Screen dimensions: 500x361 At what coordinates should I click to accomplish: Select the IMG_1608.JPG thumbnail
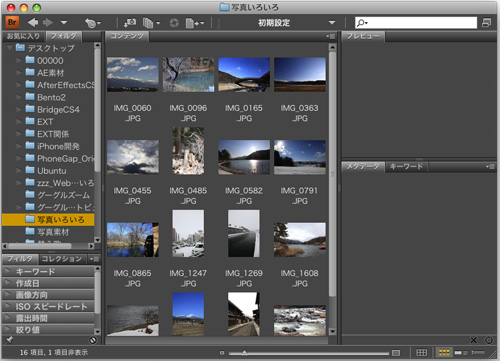pyautogui.click(x=300, y=240)
